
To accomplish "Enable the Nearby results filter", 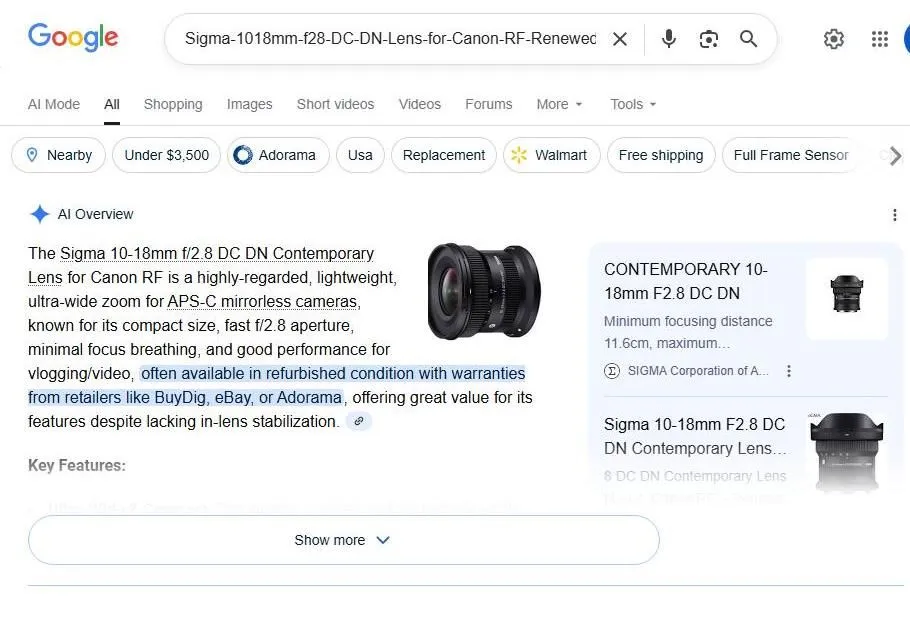I will coord(58,155).
